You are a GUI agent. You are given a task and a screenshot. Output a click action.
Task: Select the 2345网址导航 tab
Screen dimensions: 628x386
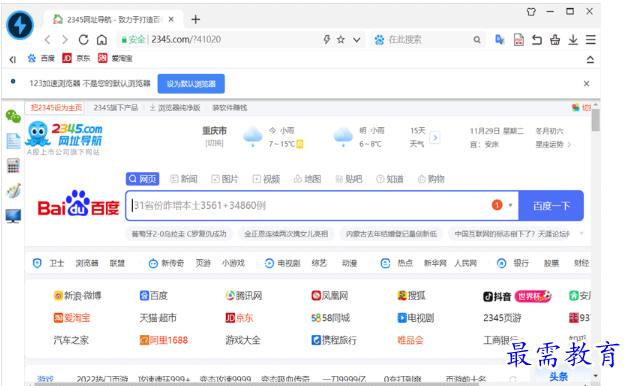(113, 19)
